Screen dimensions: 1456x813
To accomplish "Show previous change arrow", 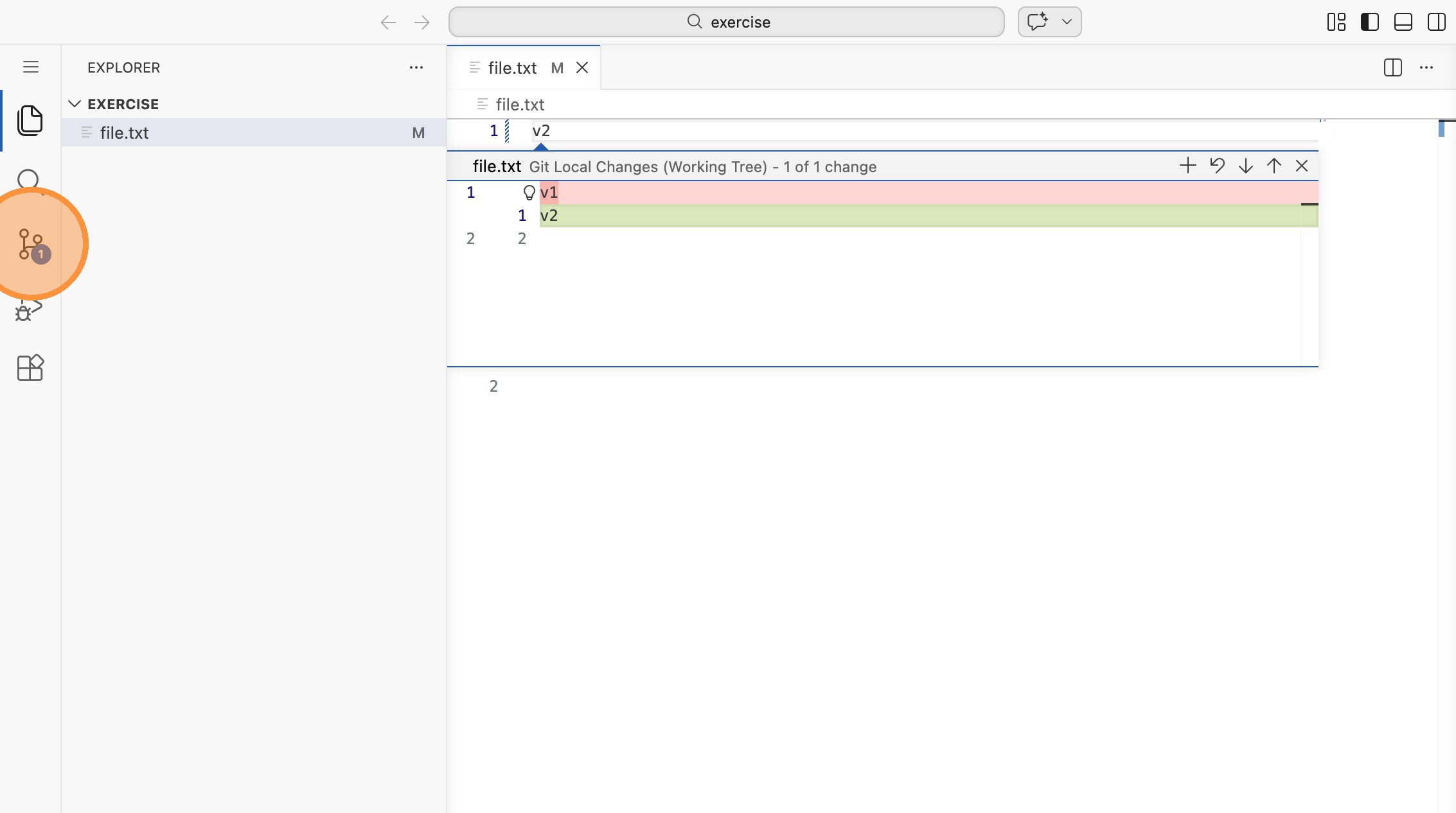I will (x=1274, y=166).
